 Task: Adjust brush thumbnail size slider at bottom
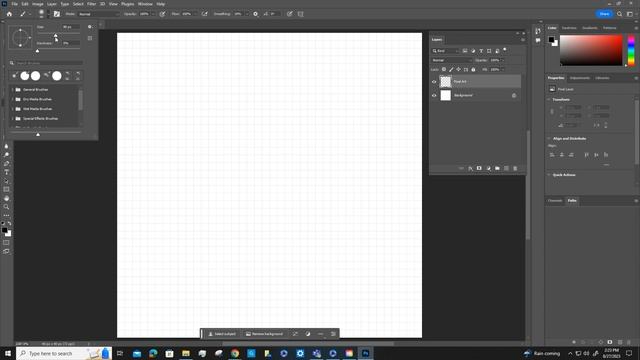(38, 134)
